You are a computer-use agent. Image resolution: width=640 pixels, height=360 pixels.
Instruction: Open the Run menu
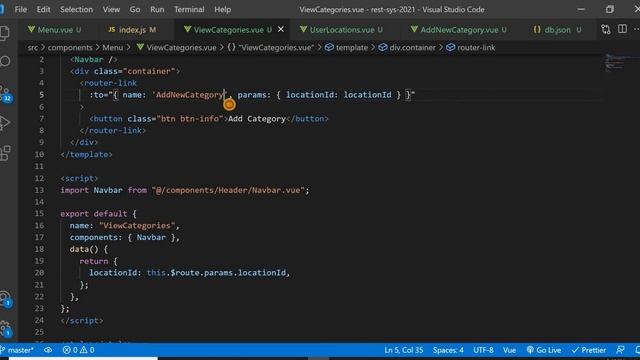coord(157,9)
